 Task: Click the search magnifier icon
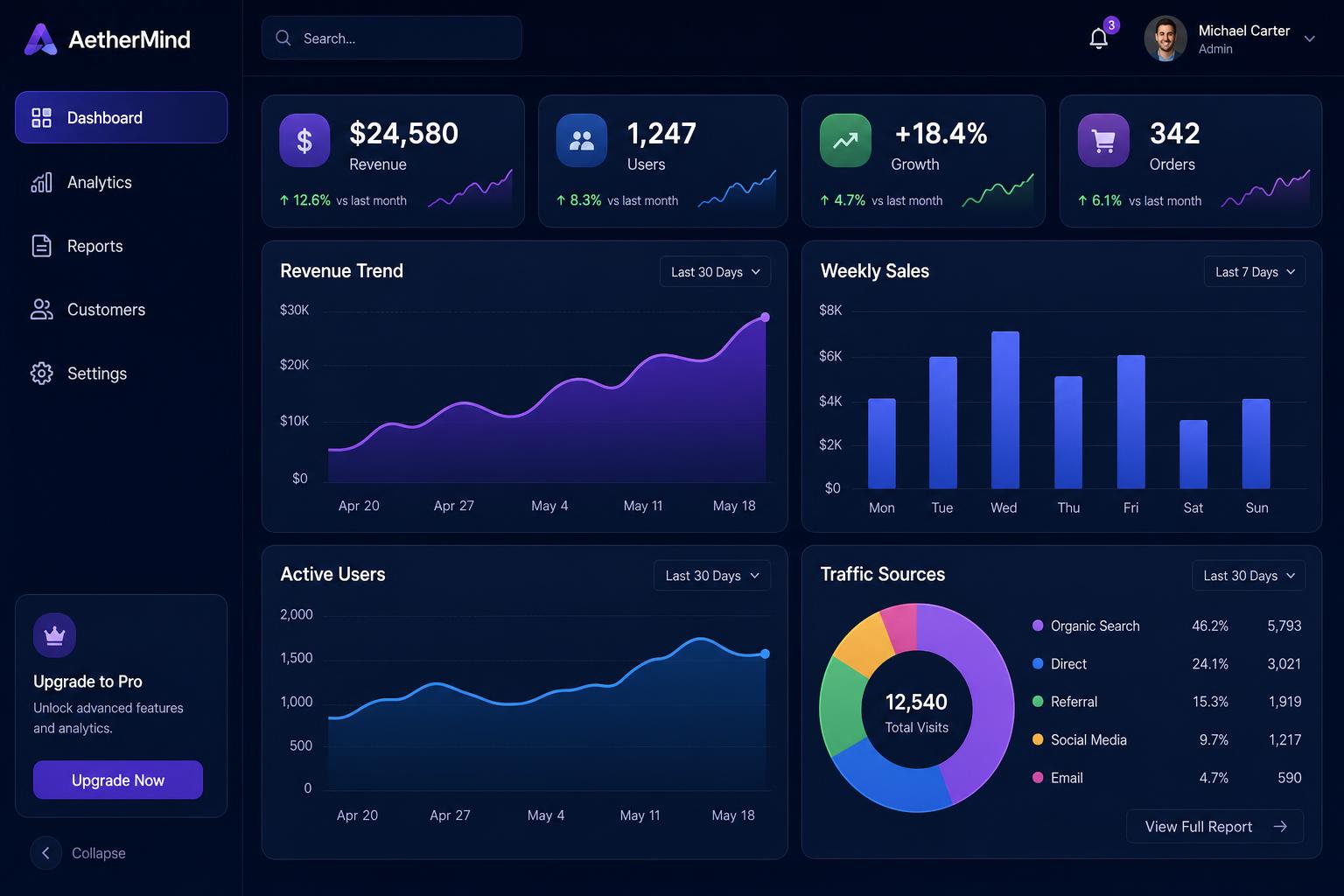(x=283, y=38)
